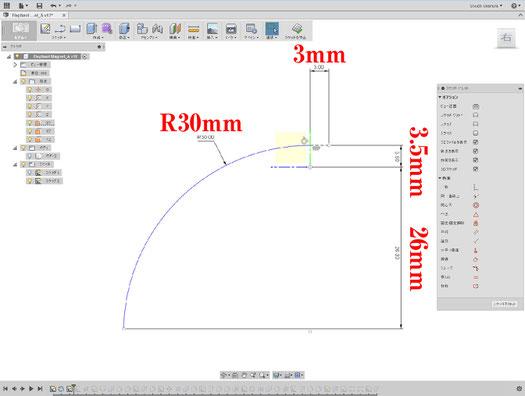
Task: Toggle the 3D Sketch checkbox in the palette
Action: [475, 169]
